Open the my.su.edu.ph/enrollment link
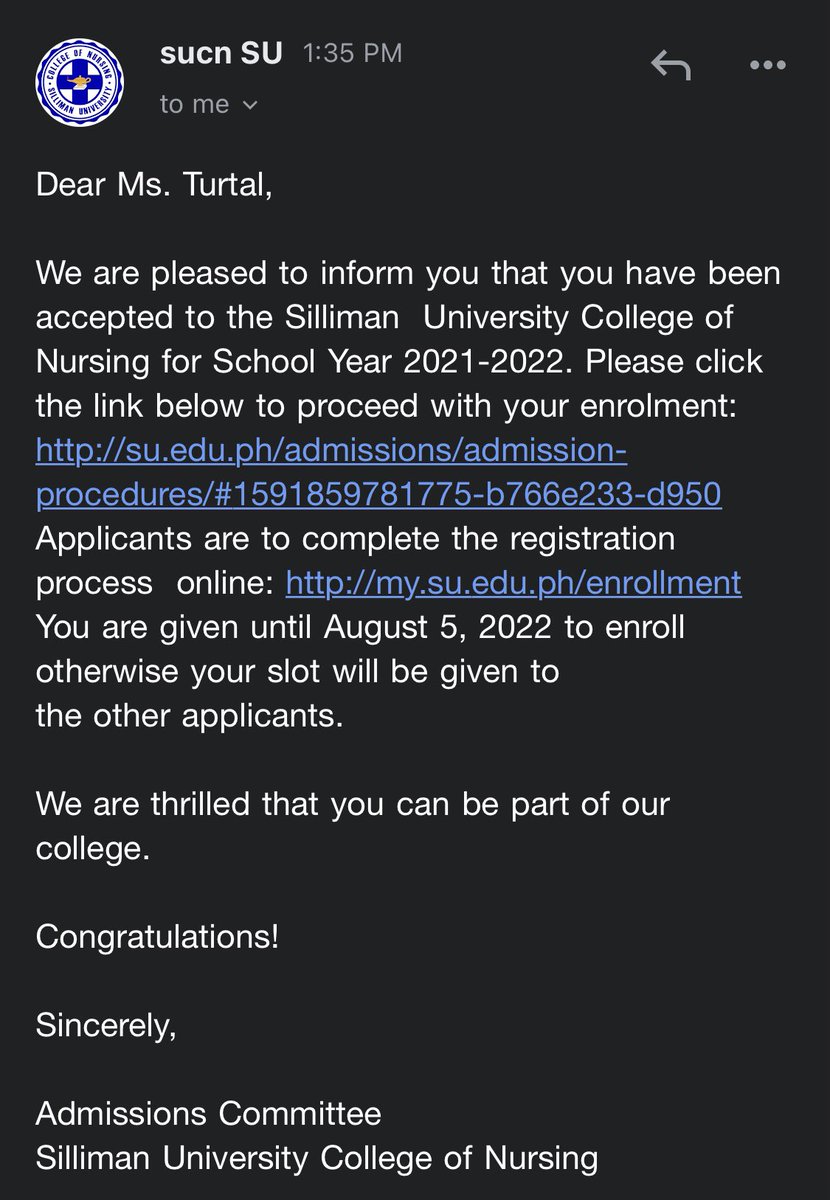 point(514,583)
